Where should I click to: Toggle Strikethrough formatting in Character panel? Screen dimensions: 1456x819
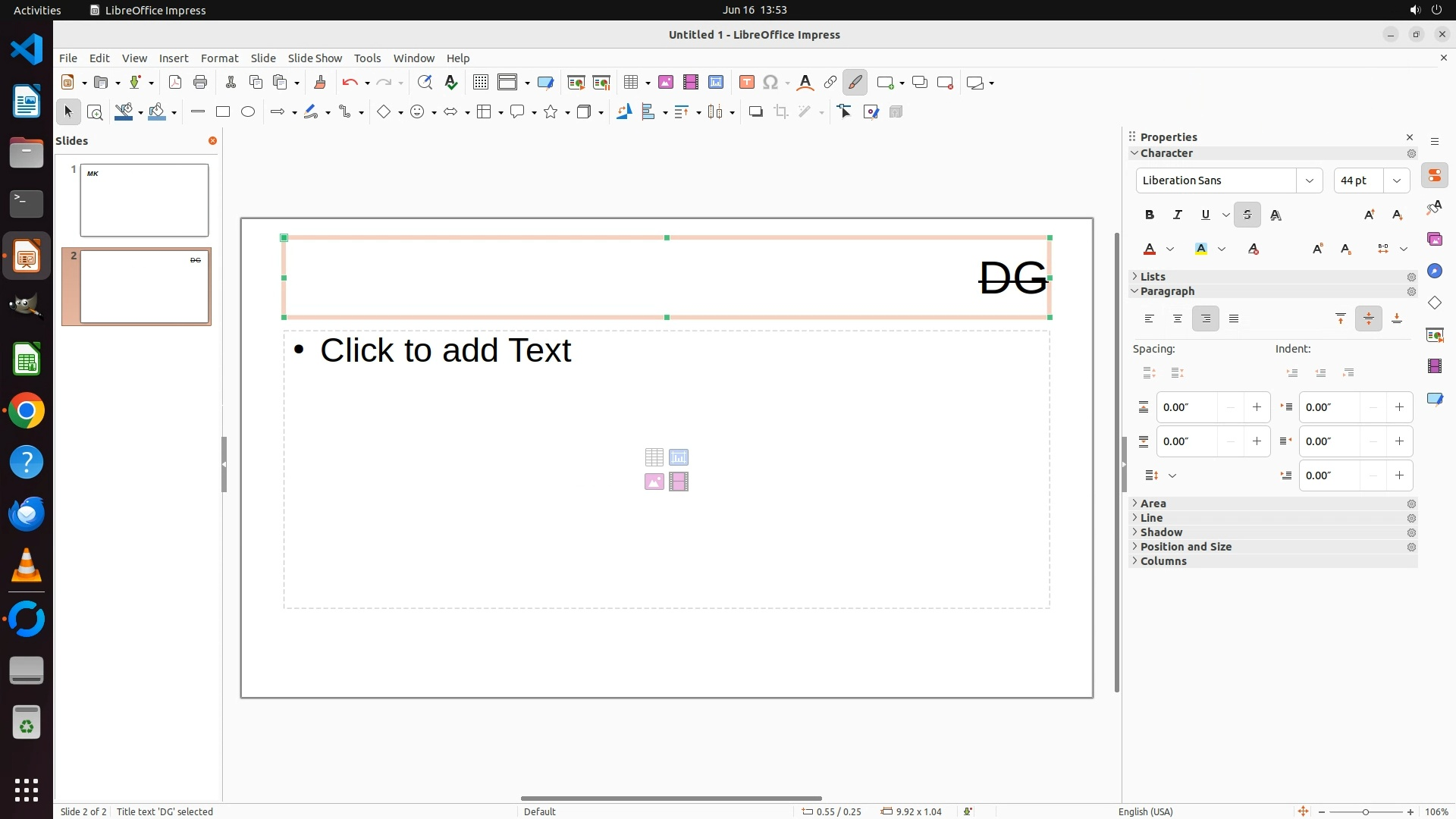[1247, 215]
